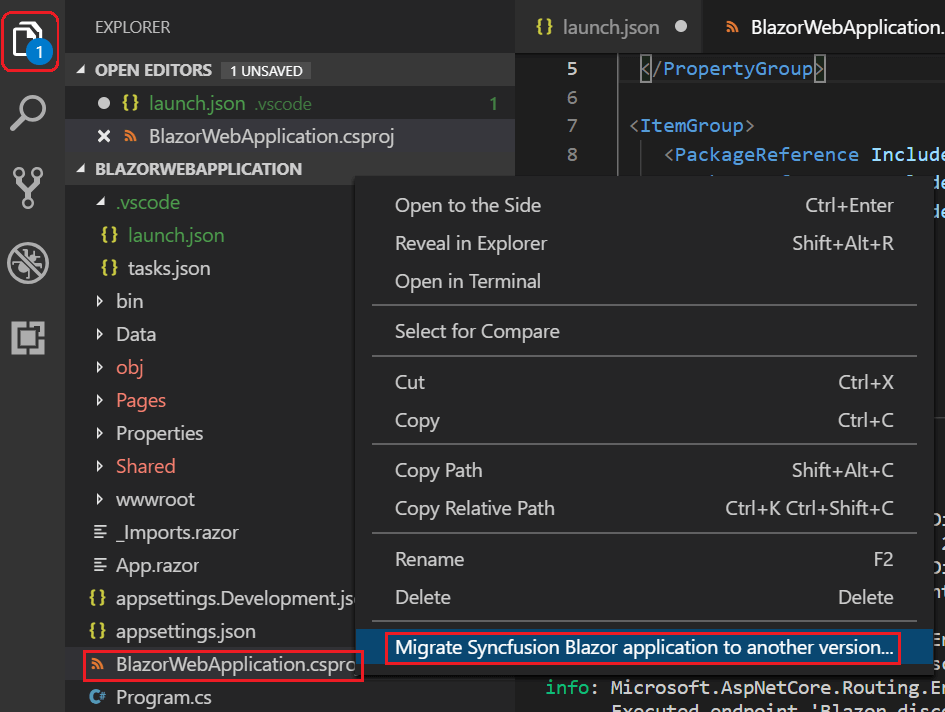This screenshot has height=712, width=945.
Task: Open the Search activity bar icon
Action: pyautogui.click(x=28, y=114)
